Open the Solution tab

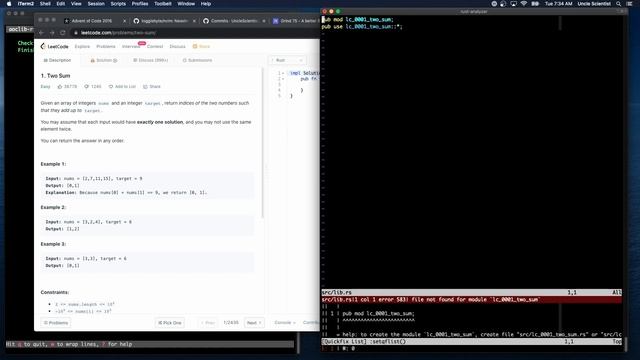104,60
